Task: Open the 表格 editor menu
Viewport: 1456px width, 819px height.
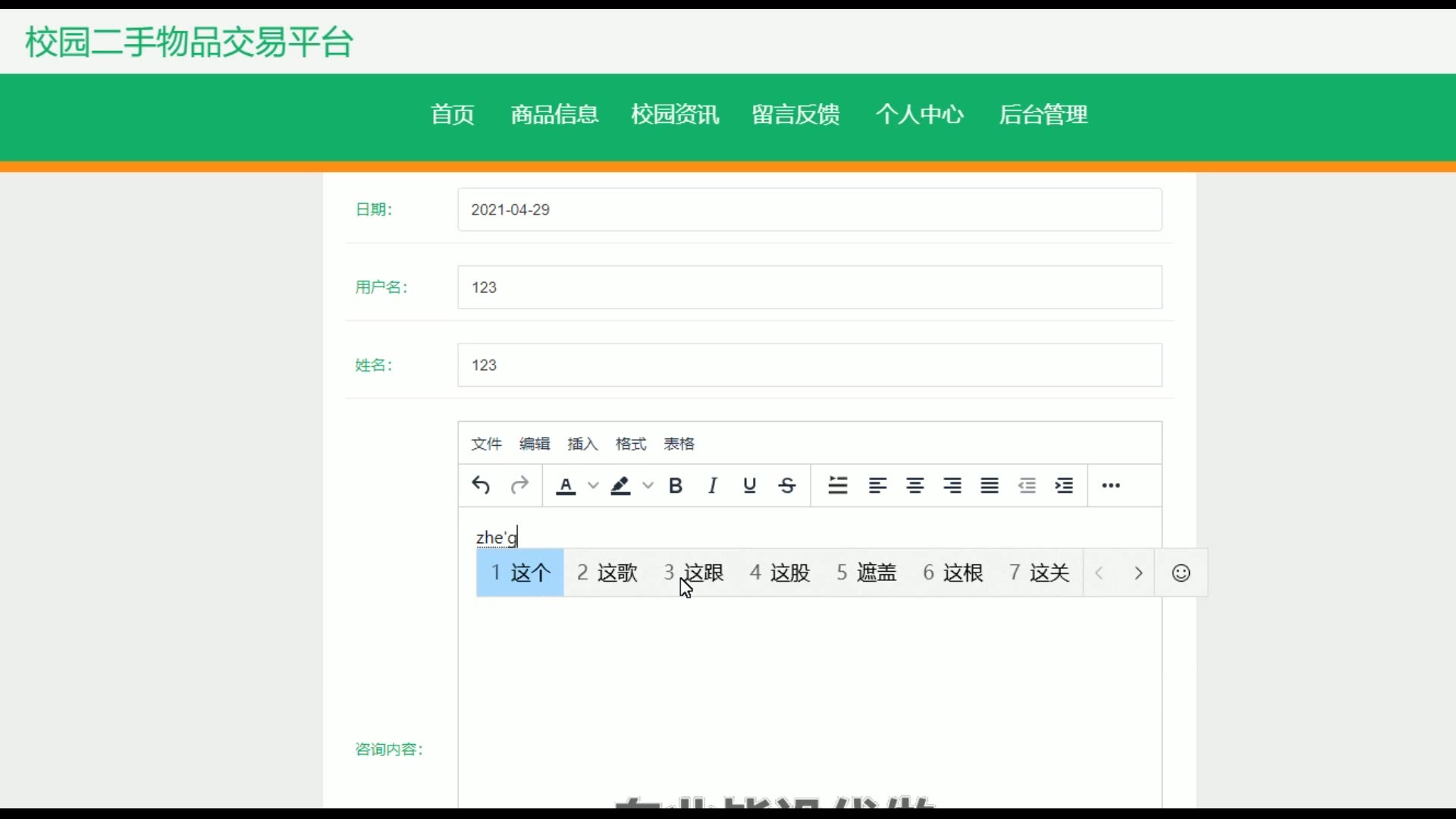Action: pyautogui.click(x=679, y=444)
